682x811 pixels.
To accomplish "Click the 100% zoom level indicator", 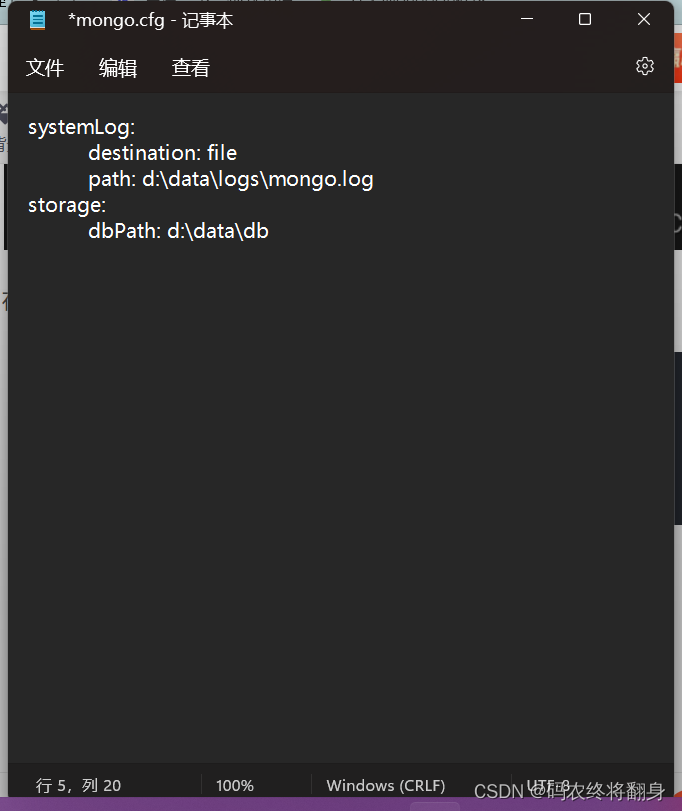I will pyautogui.click(x=235, y=786).
